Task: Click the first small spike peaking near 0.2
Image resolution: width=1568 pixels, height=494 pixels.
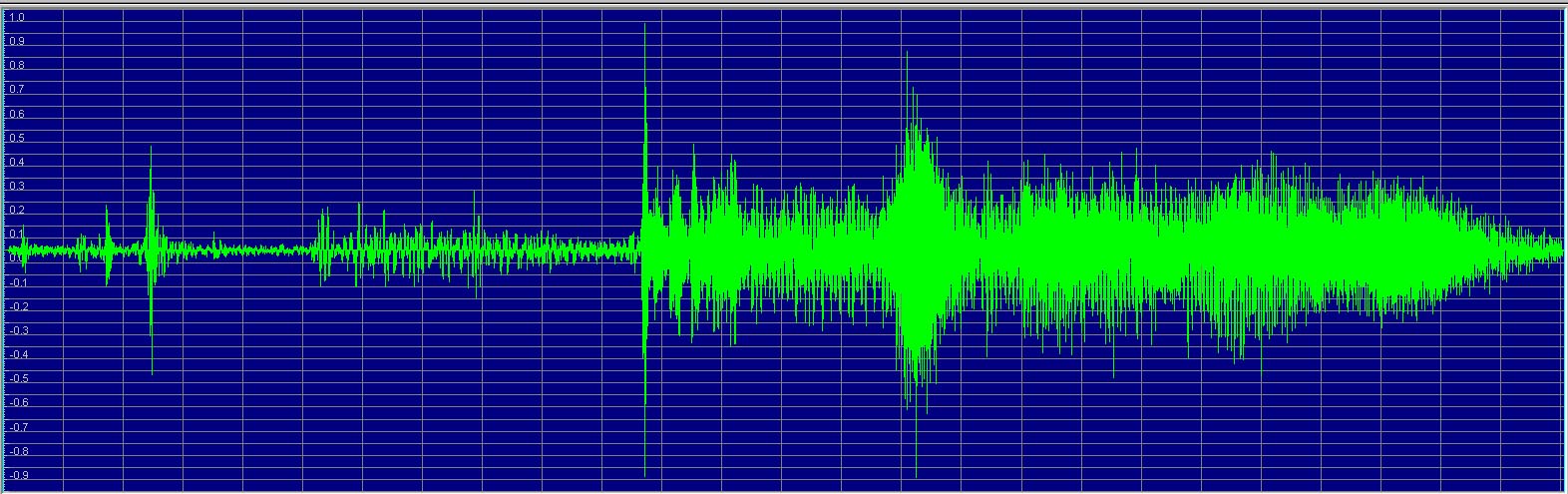Action: [107, 210]
